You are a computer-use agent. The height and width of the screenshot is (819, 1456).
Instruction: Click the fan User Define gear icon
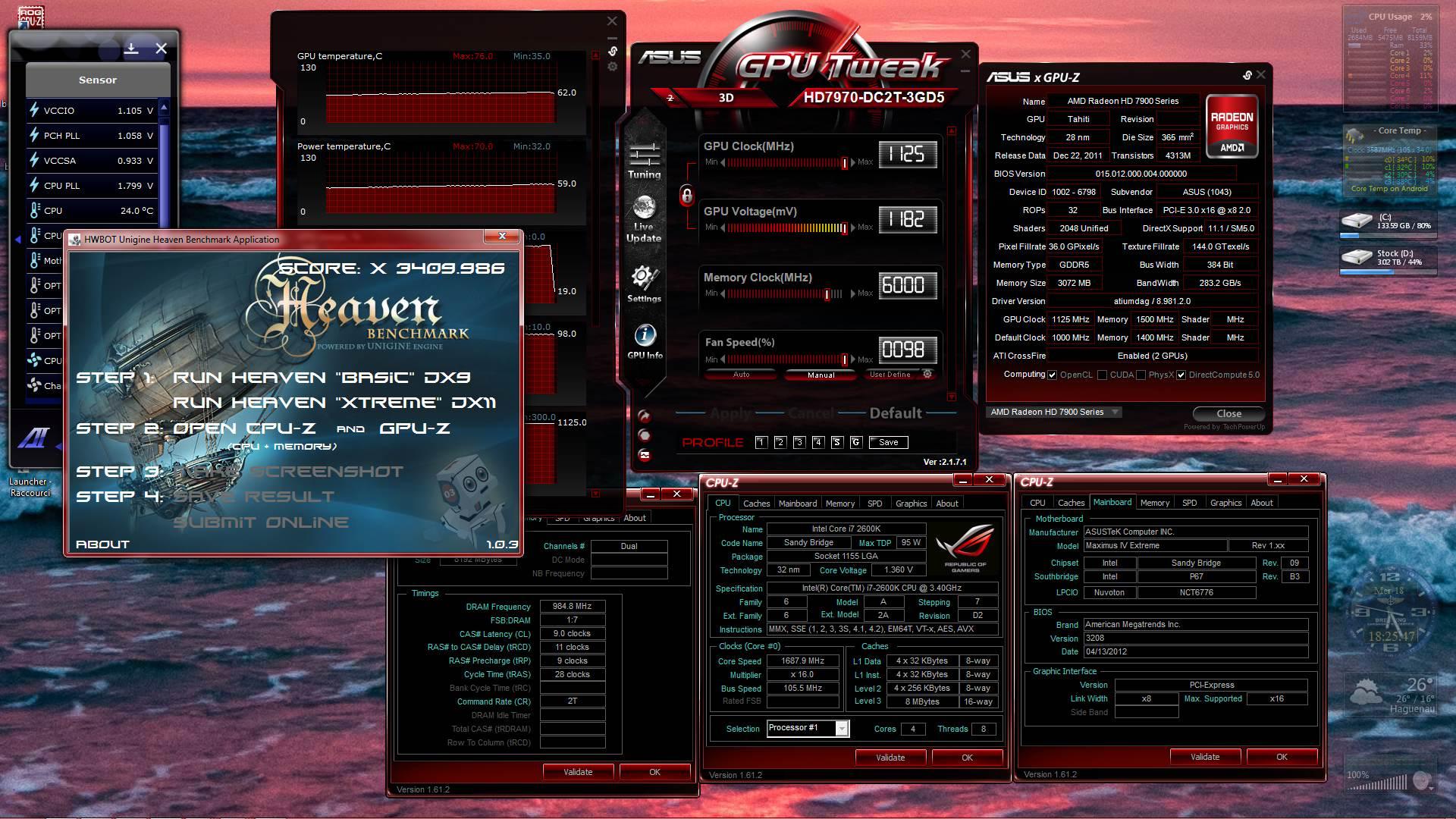click(927, 374)
